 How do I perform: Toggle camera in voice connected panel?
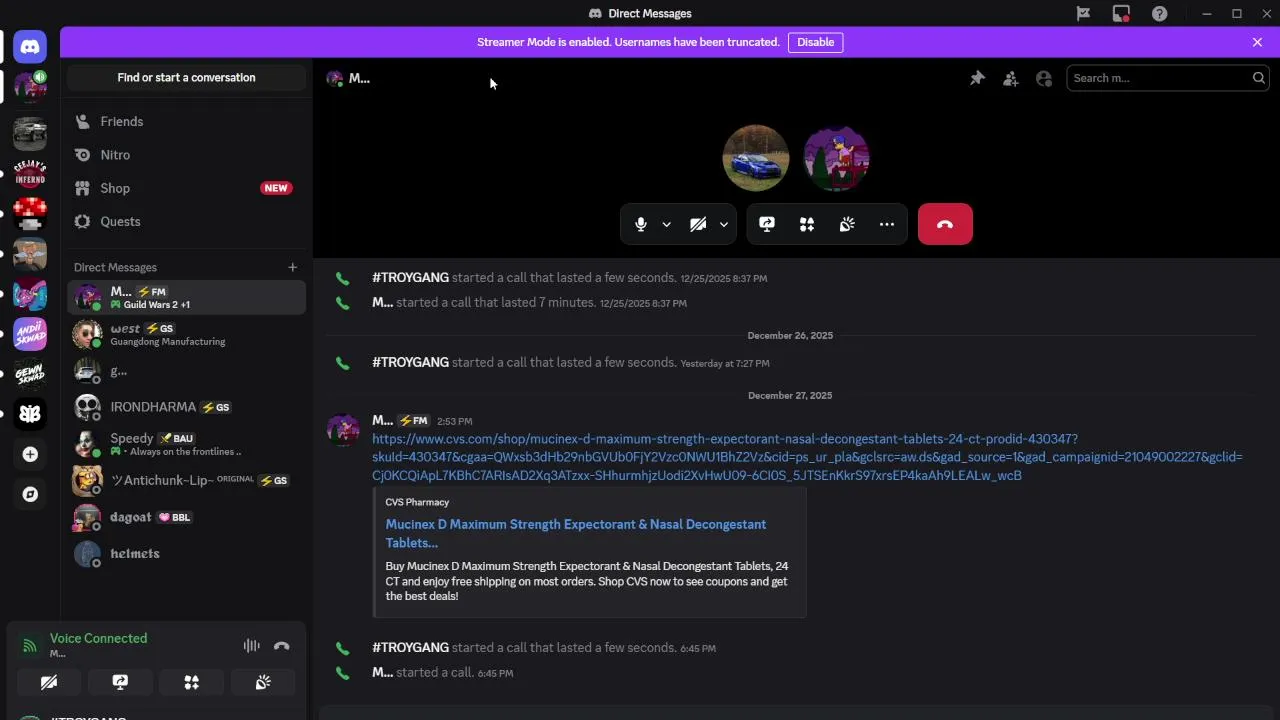tap(49, 682)
